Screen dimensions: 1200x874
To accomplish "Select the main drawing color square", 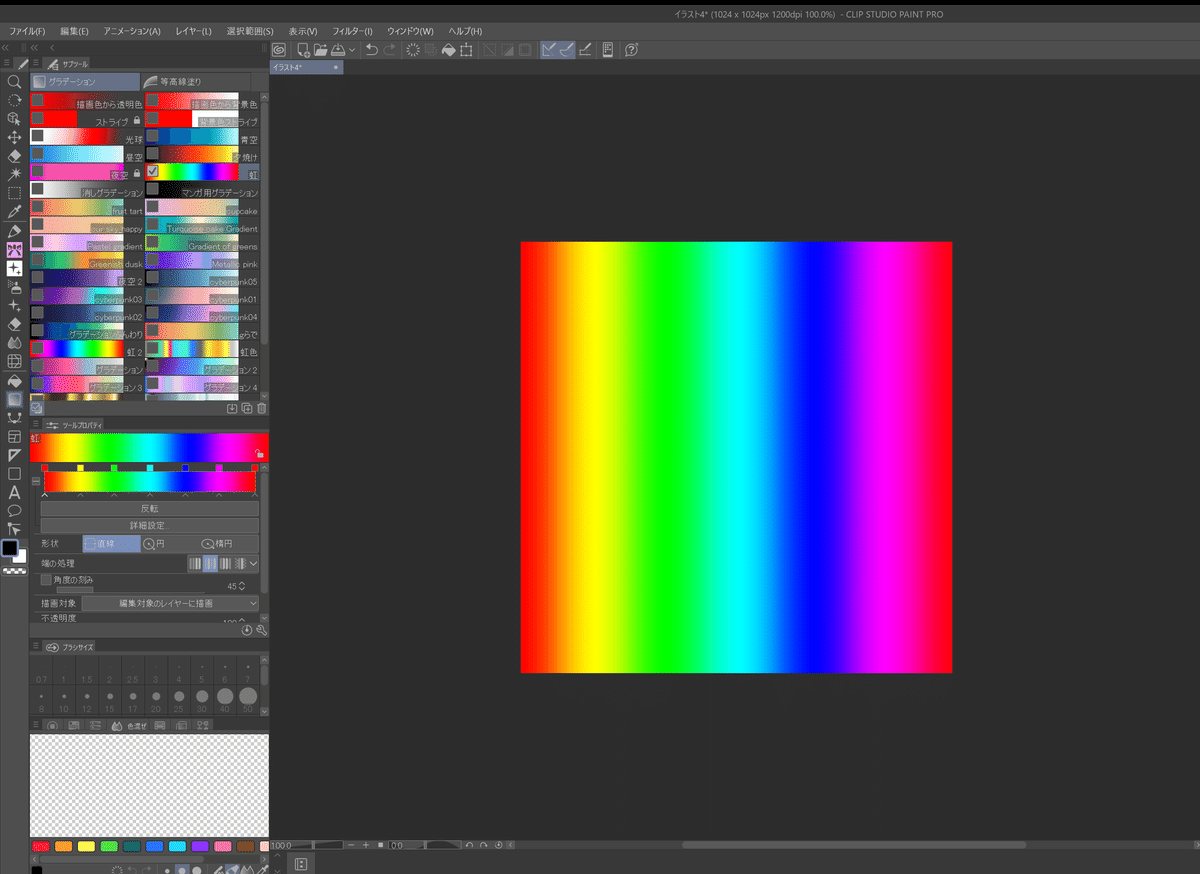I will [10, 548].
